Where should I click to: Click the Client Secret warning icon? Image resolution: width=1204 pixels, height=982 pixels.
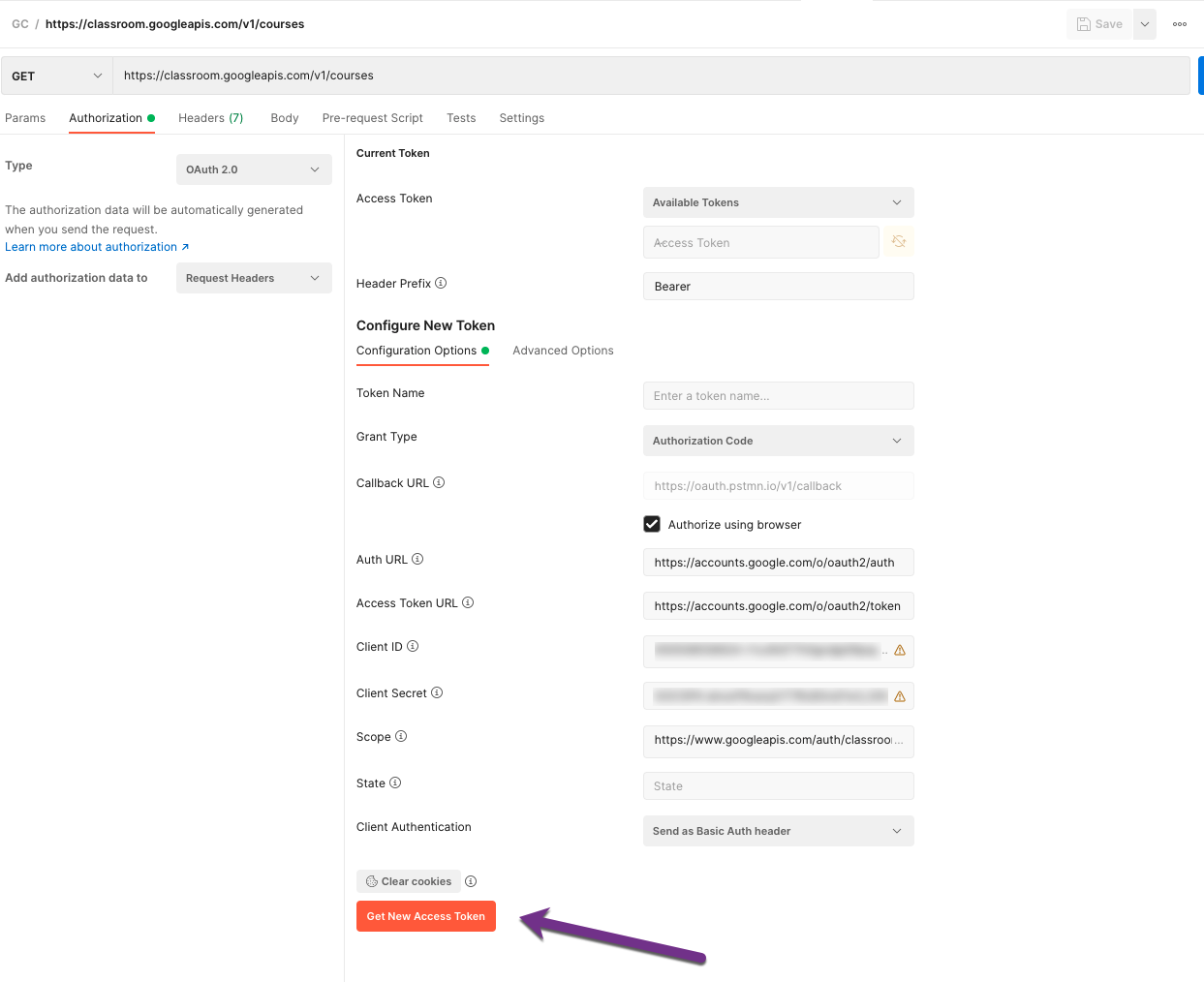(x=900, y=696)
